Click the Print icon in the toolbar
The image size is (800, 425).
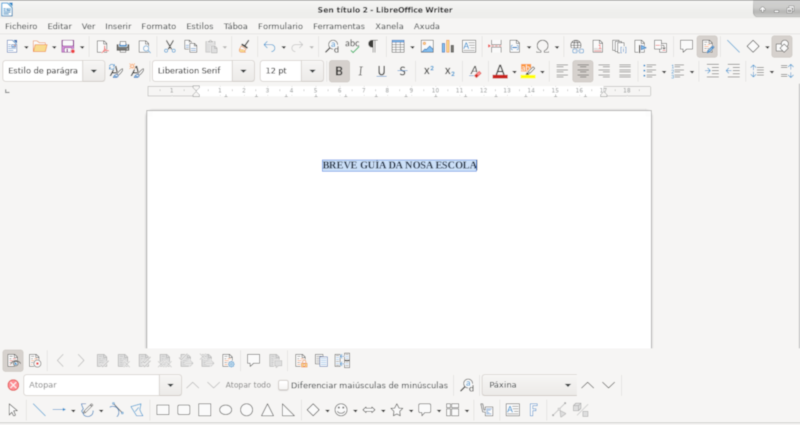coord(123,46)
